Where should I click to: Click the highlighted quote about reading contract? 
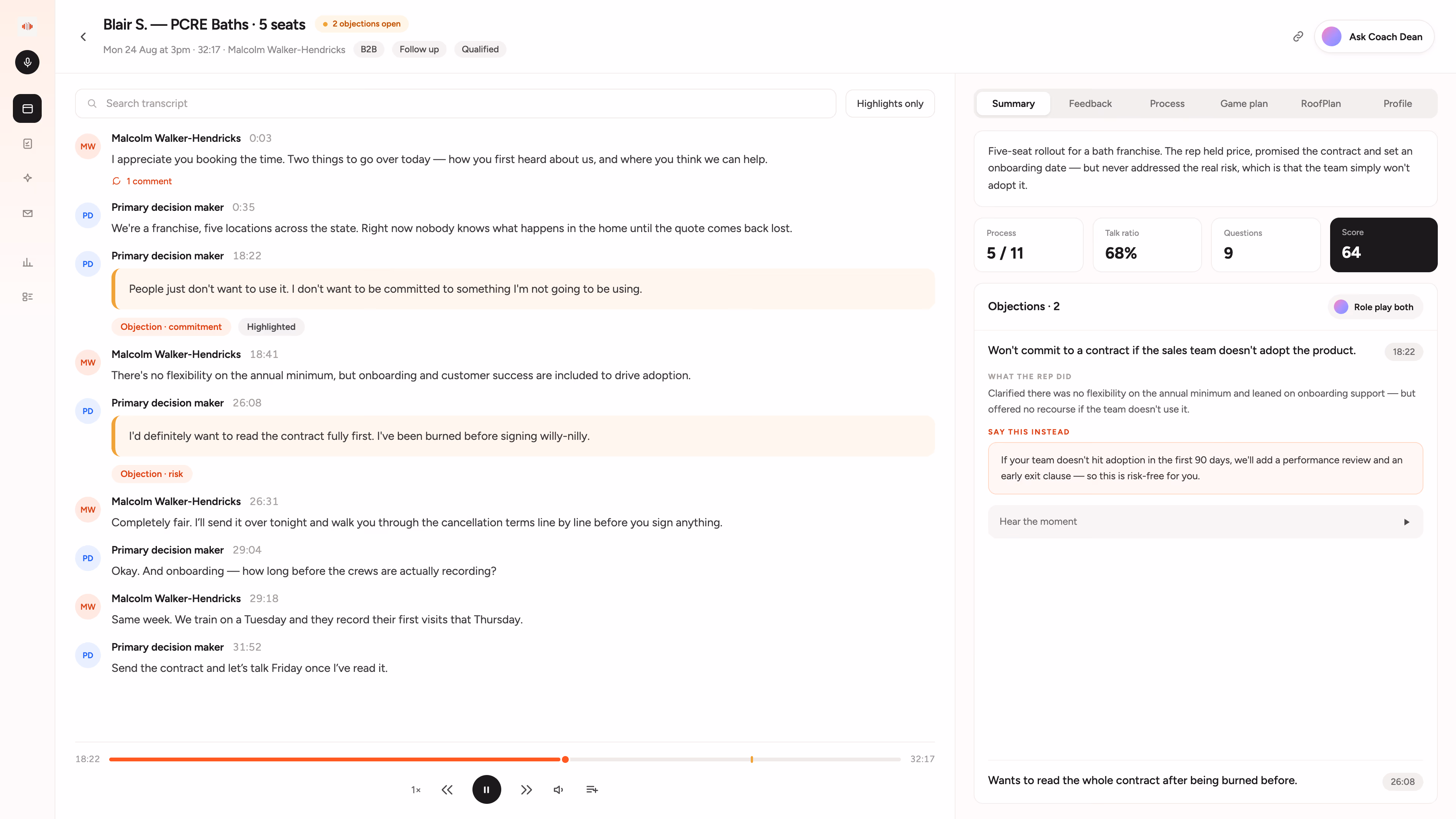pos(523,436)
